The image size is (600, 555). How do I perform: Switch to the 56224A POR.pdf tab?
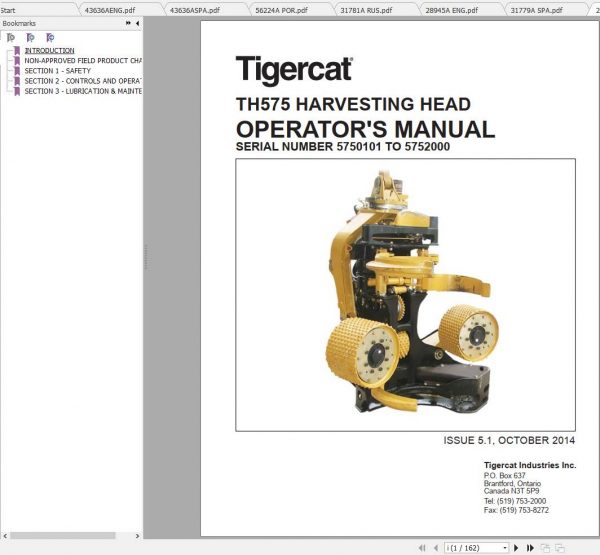click(x=281, y=10)
